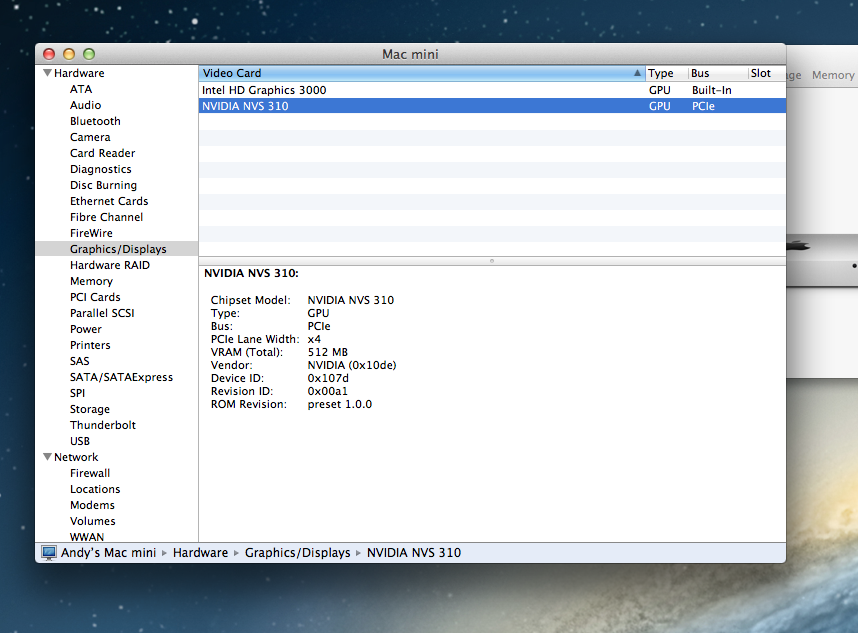The image size is (858, 633).
Task: Select USB in the sidebar
Action: 80,441
